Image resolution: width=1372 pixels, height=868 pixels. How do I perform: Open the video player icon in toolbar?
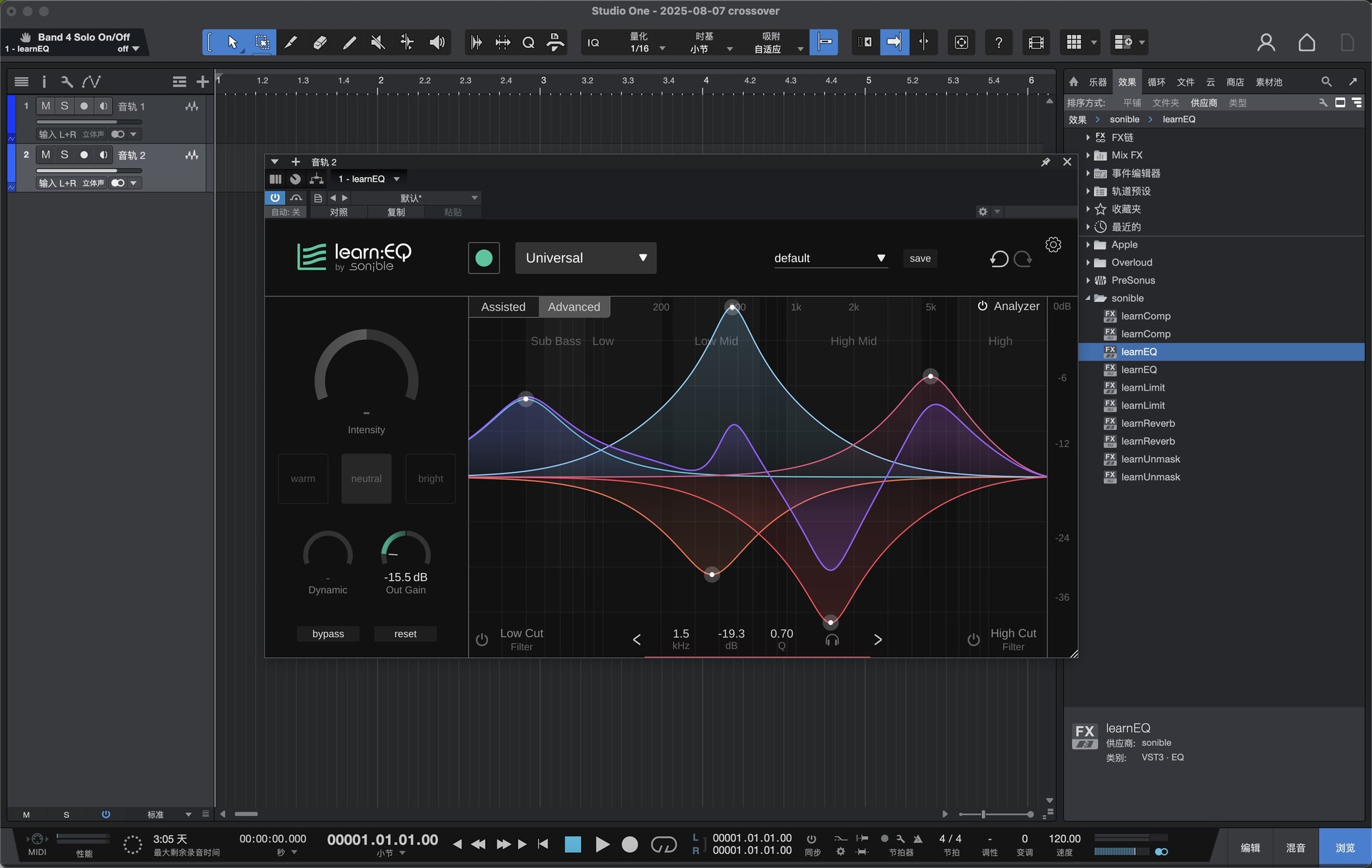click(x=1036, y=42)
